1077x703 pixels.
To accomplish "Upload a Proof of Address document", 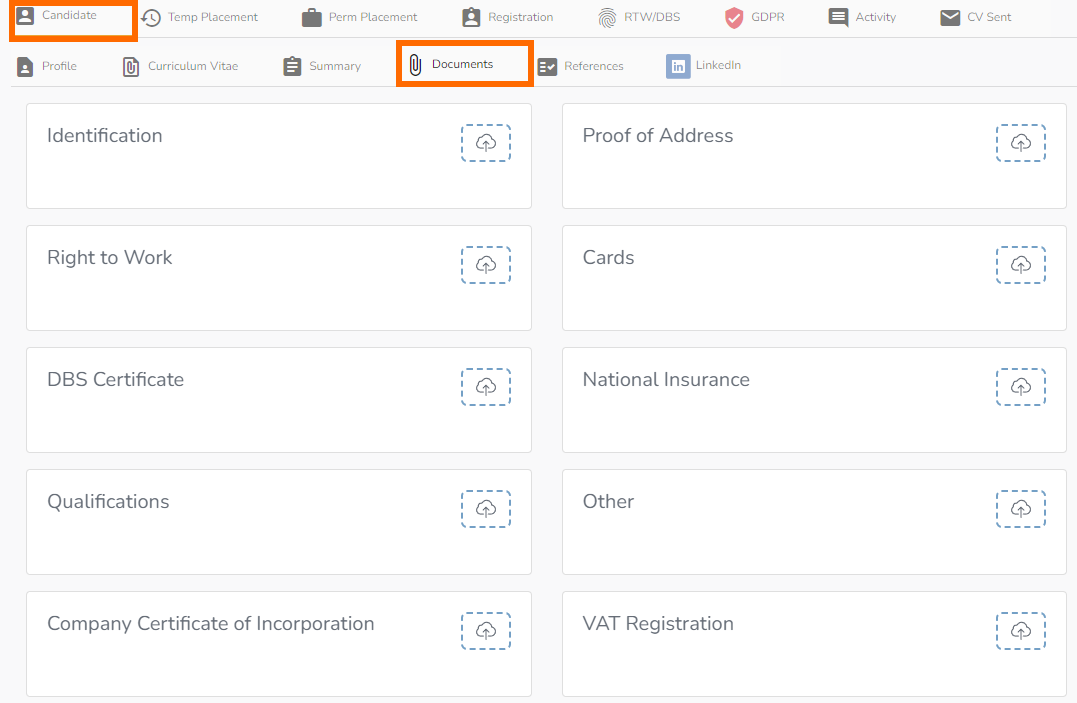I will [1020, 143].
